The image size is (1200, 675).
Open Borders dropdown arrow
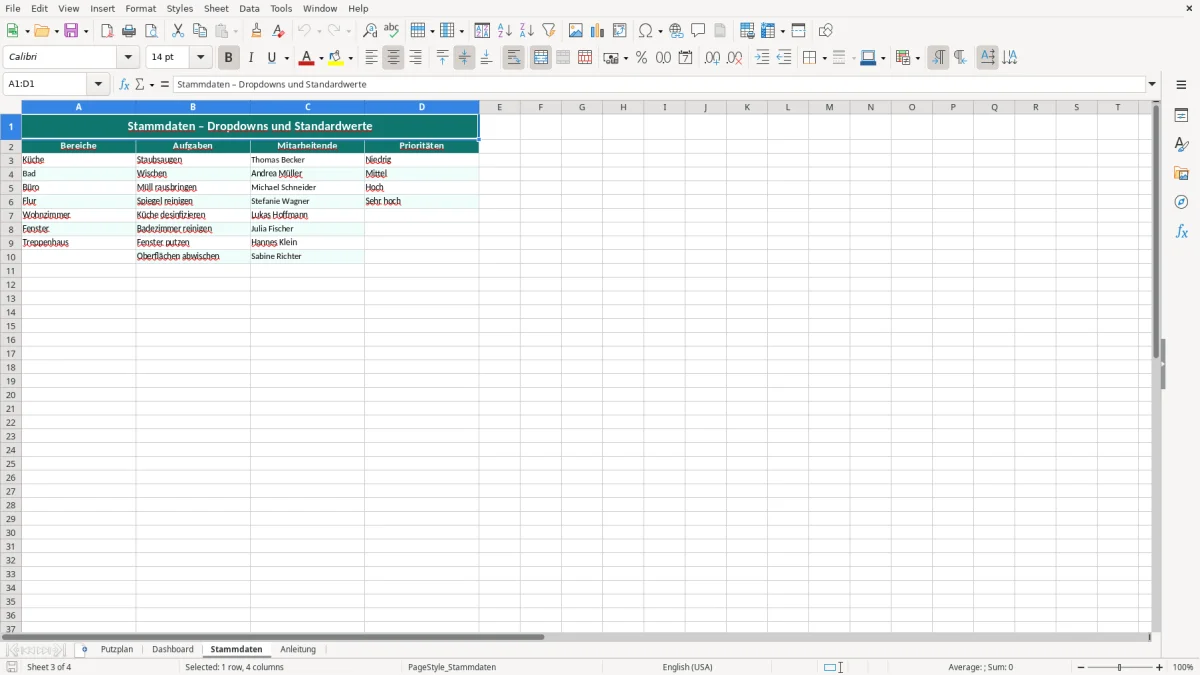coord(823,59)
